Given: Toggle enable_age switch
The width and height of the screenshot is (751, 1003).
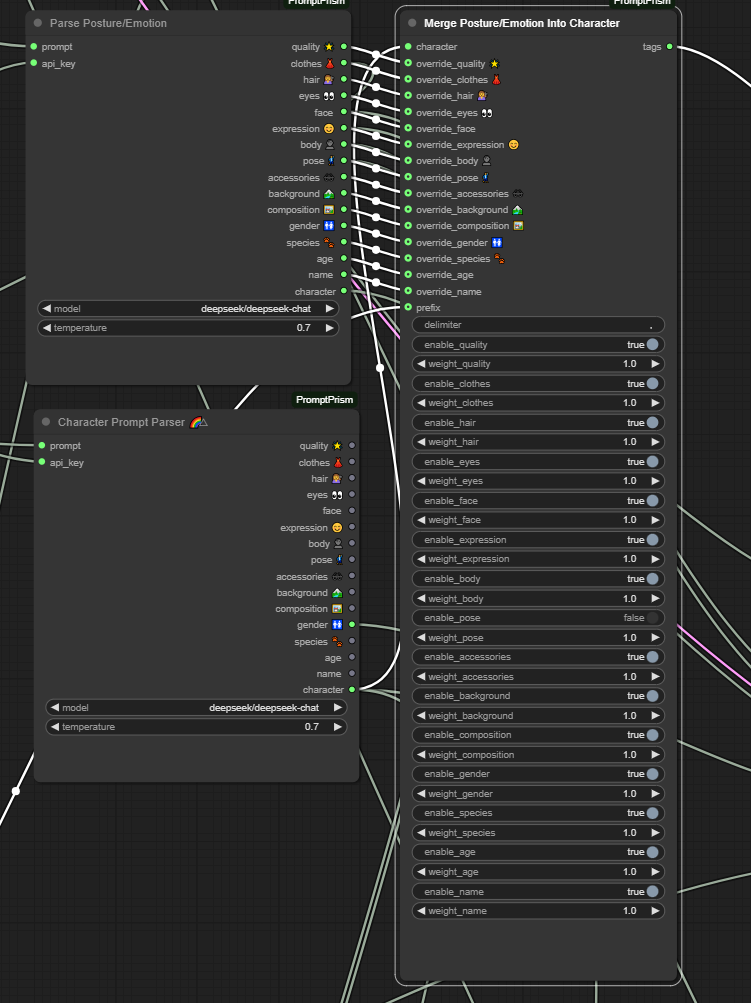Looking at the screenshot, I should click(652, 852).
